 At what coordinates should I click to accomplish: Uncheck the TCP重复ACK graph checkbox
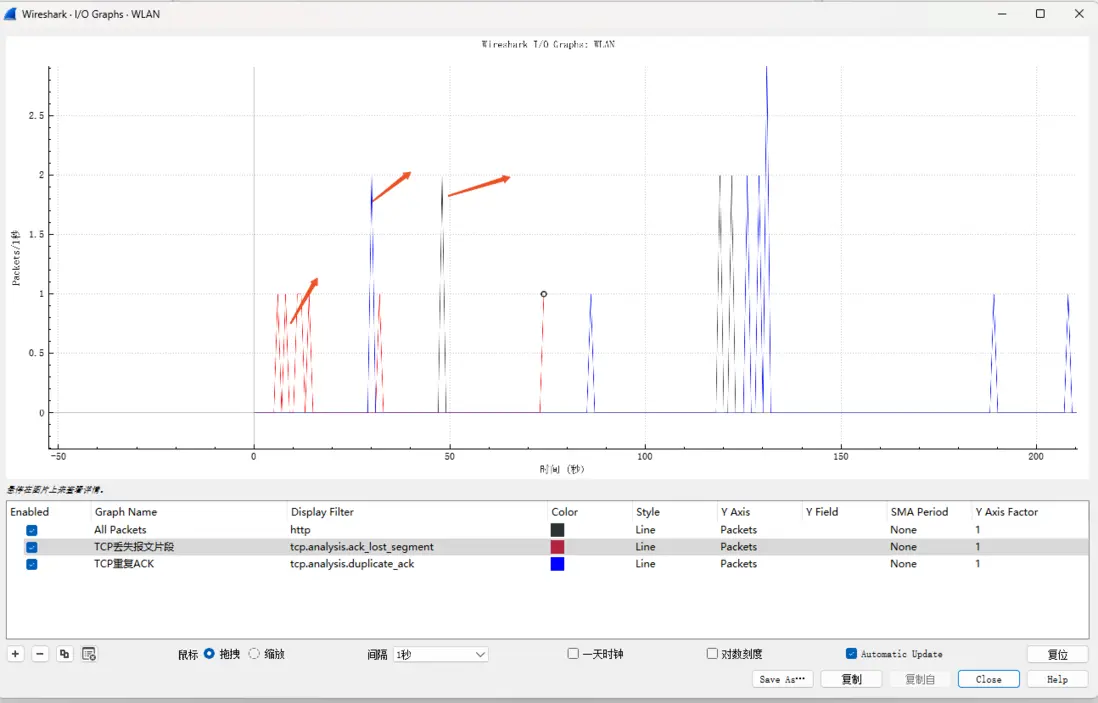(32, 564)
